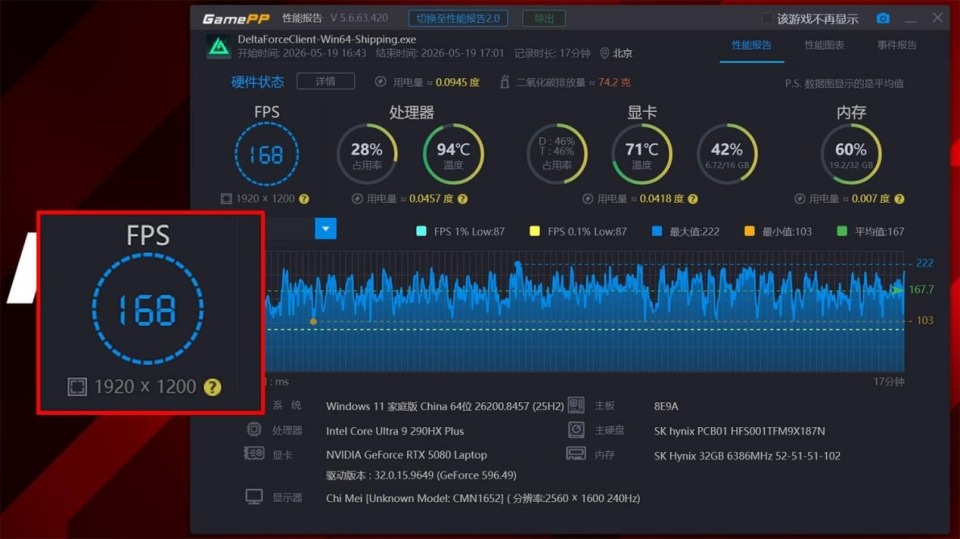Click DeltaForceClient-Win64-Shipping.exe title

point(327,39)
